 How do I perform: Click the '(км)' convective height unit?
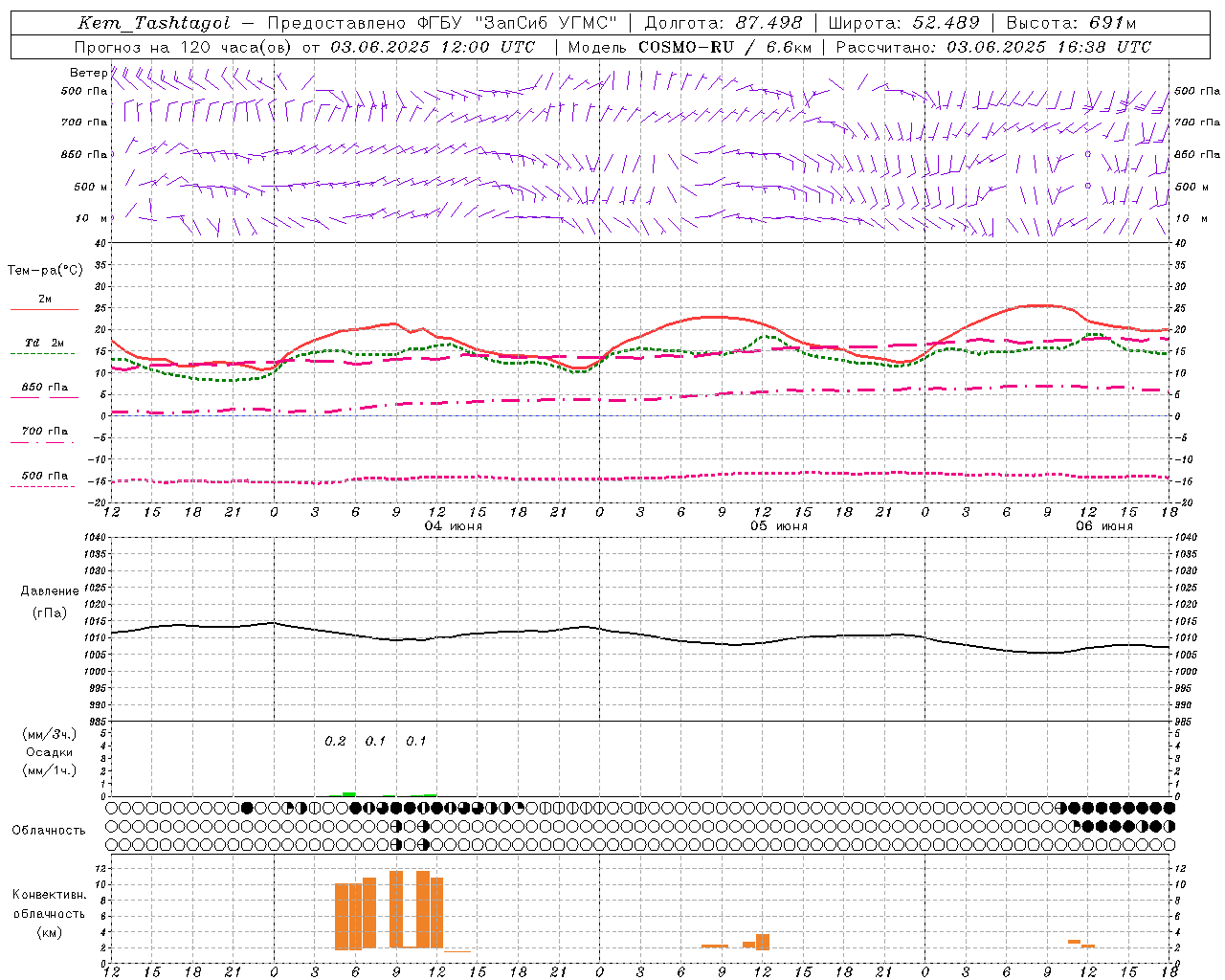pos(49,932)
